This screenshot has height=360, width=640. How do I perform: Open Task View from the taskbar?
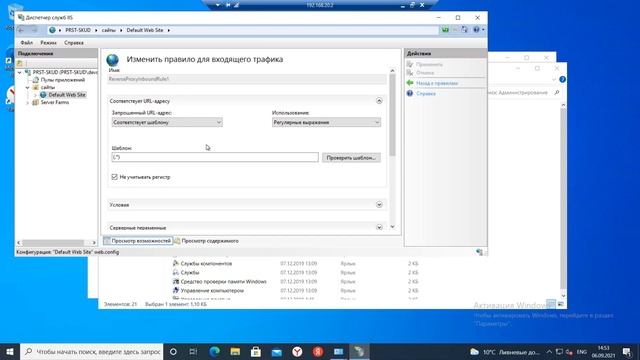click(193, 351)
